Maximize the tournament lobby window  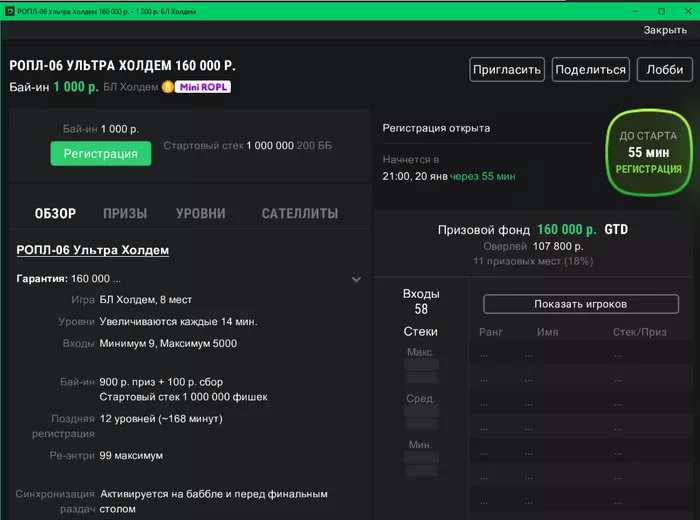point(661,10)
